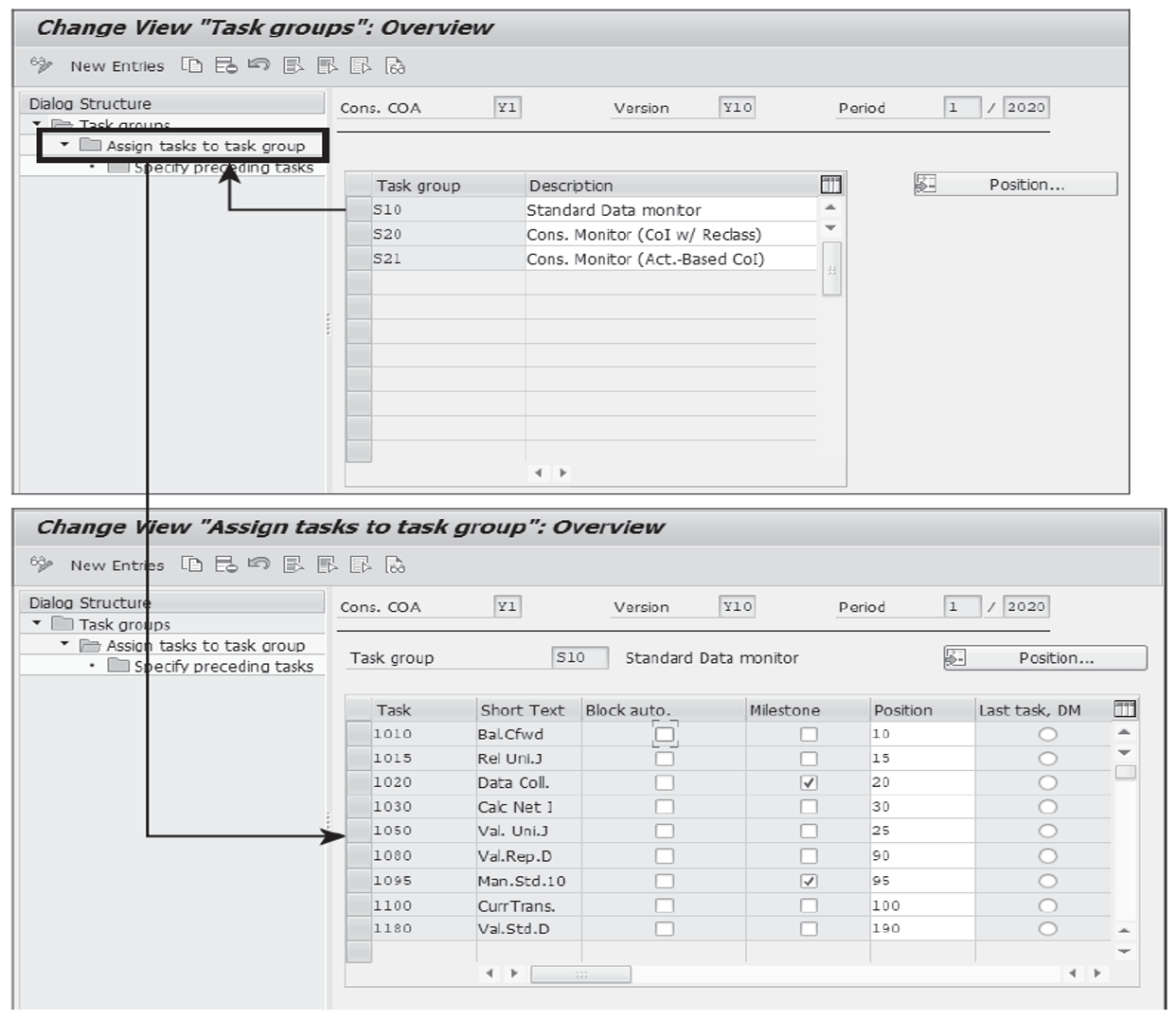Click the Undo Change icon
This screenshot has height=1021, width=1176.
(x=258, y=66)
